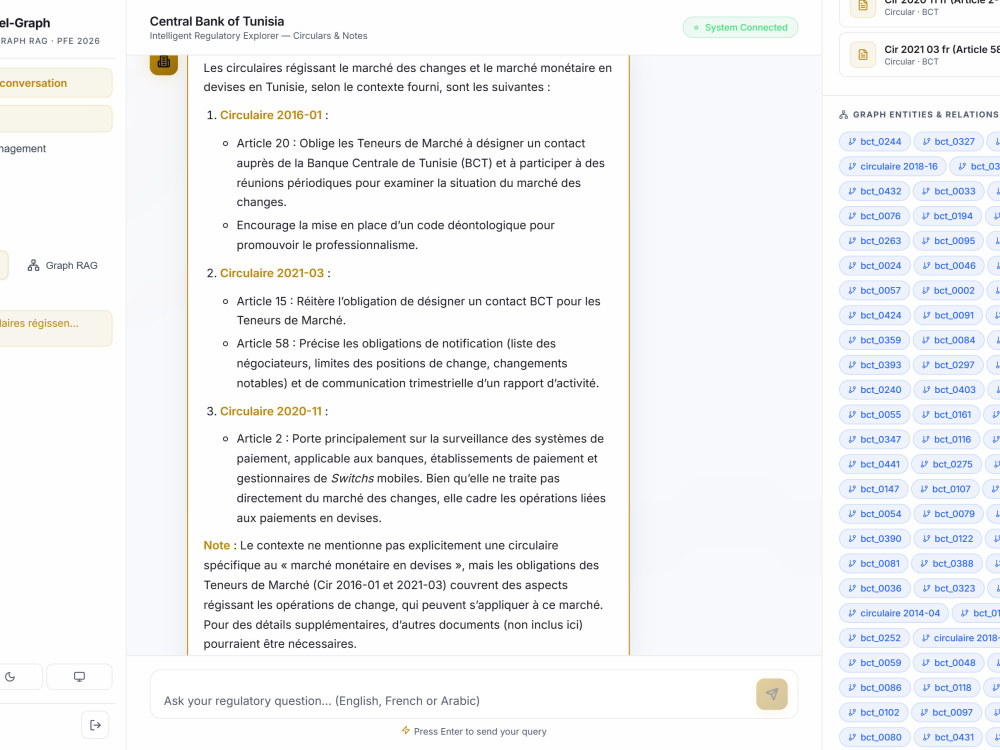
Task: Select the bct_0297 entity chip
Action: (x=948, y=365)
